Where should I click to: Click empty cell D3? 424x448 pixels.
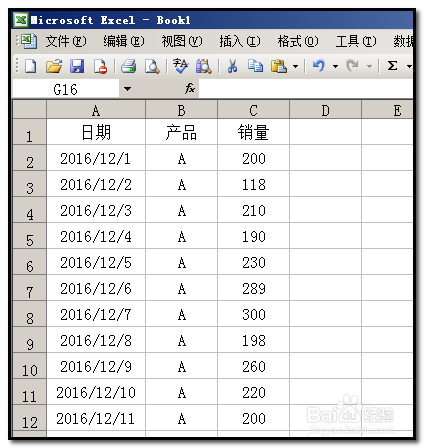(325, 184)
